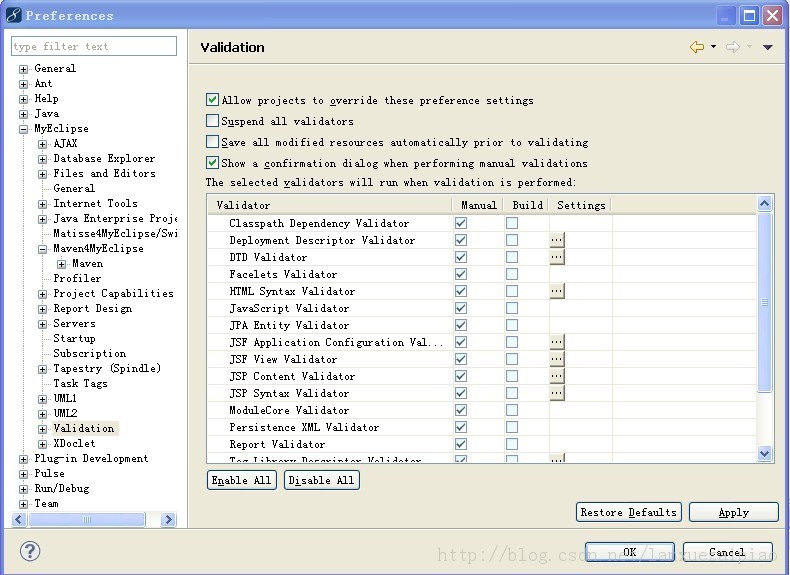Click the Apply button
Screen dimensions: 790x575
tap(734, 512)
